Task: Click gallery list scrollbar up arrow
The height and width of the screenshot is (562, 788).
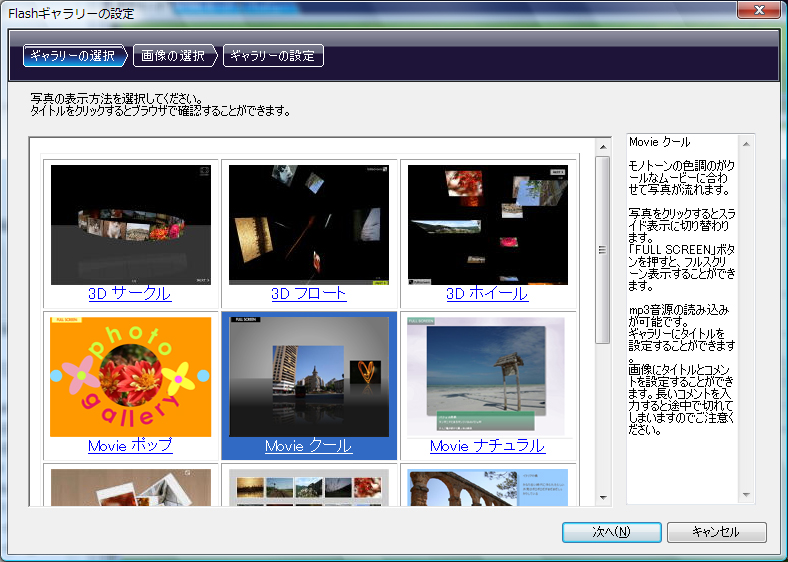Action: pos(603,147)
